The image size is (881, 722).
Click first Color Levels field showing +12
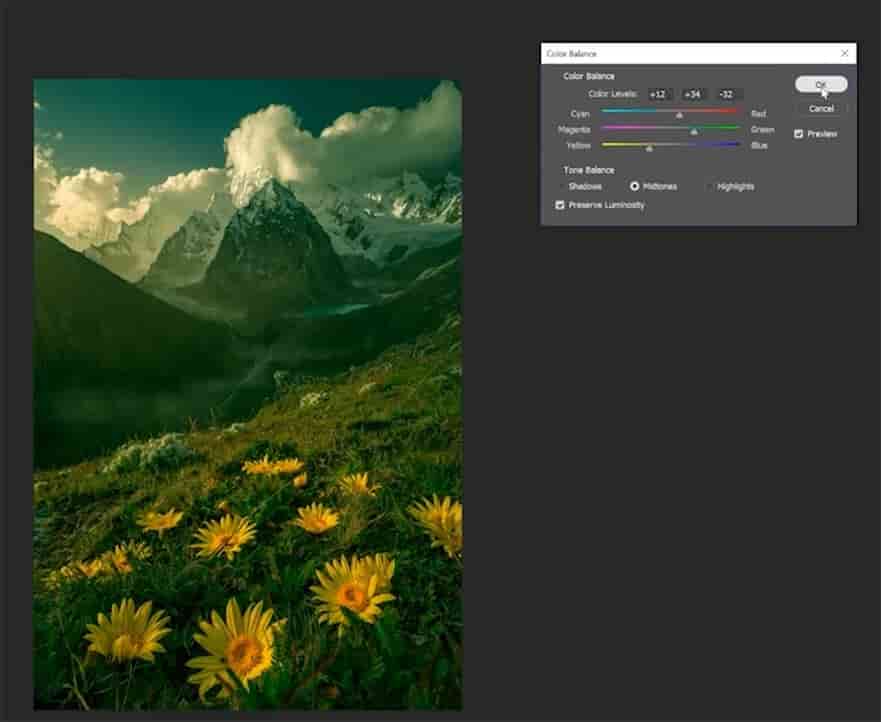(x=658, y=94)
